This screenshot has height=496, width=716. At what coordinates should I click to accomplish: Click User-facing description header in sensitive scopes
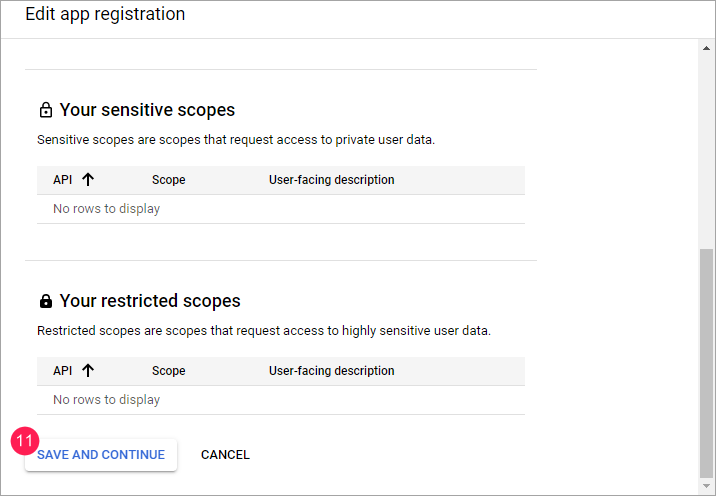coord(331,180)
